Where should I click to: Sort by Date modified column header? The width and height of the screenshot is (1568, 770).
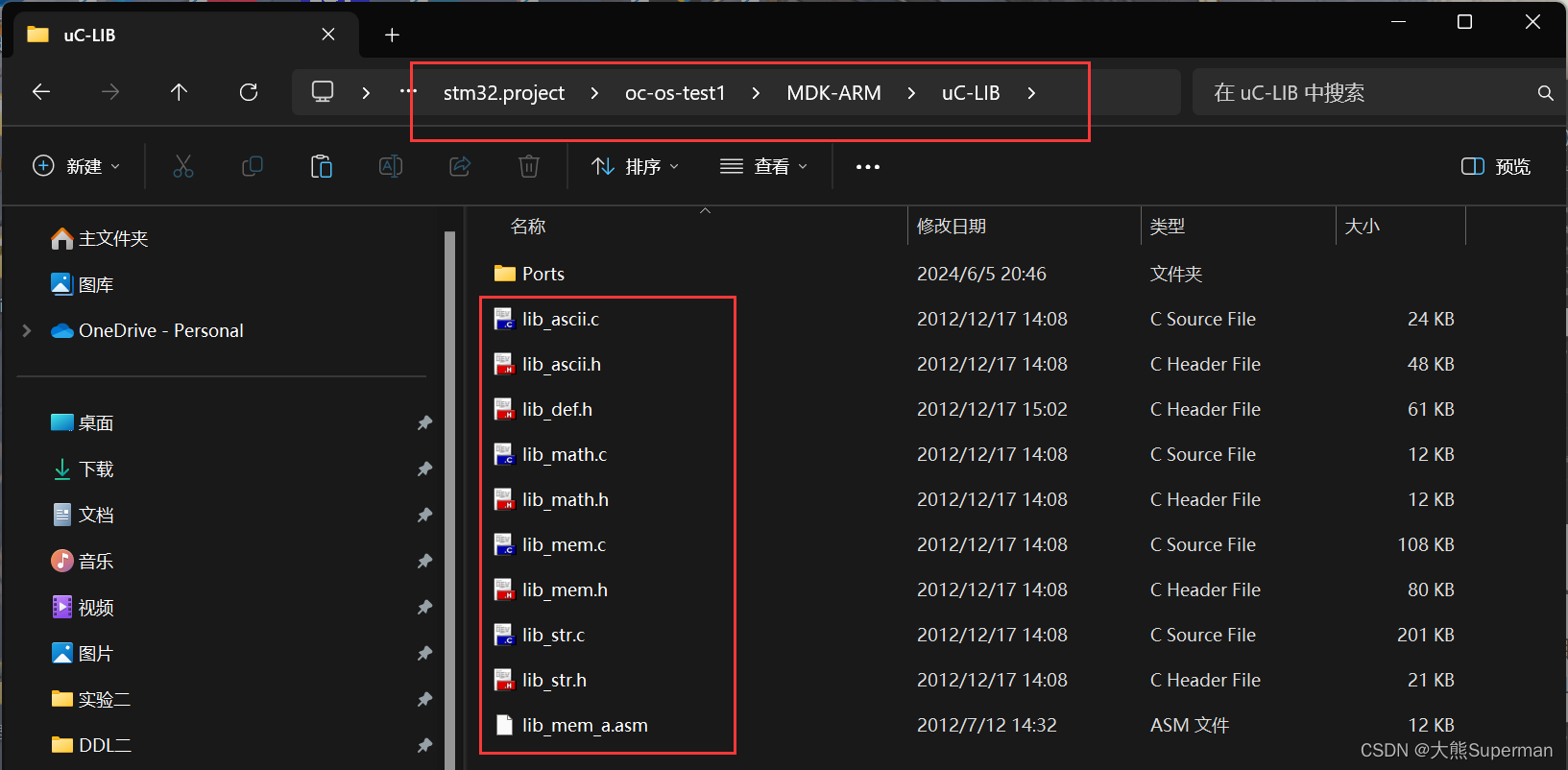point(952,227)
